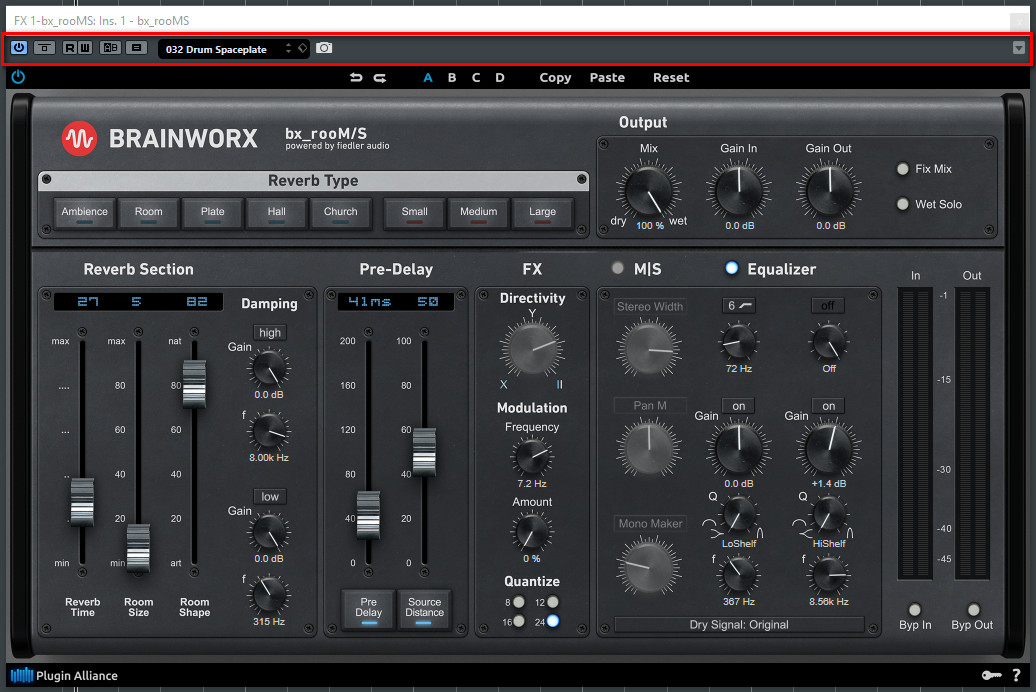
Task: Click the Reverb Time fader handle
Action: tap(83, 502)
